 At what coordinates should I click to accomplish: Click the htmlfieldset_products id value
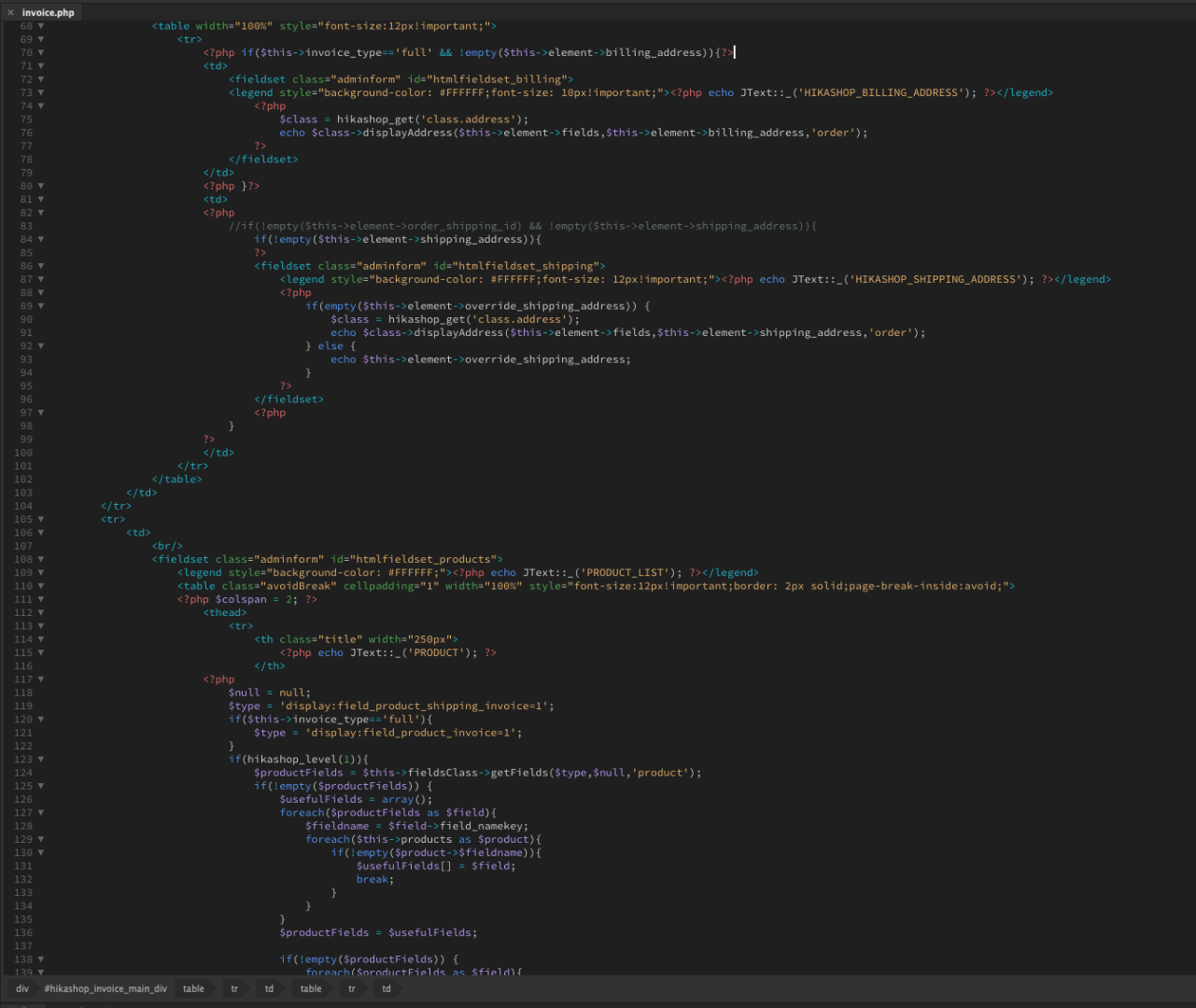[423, 559]
